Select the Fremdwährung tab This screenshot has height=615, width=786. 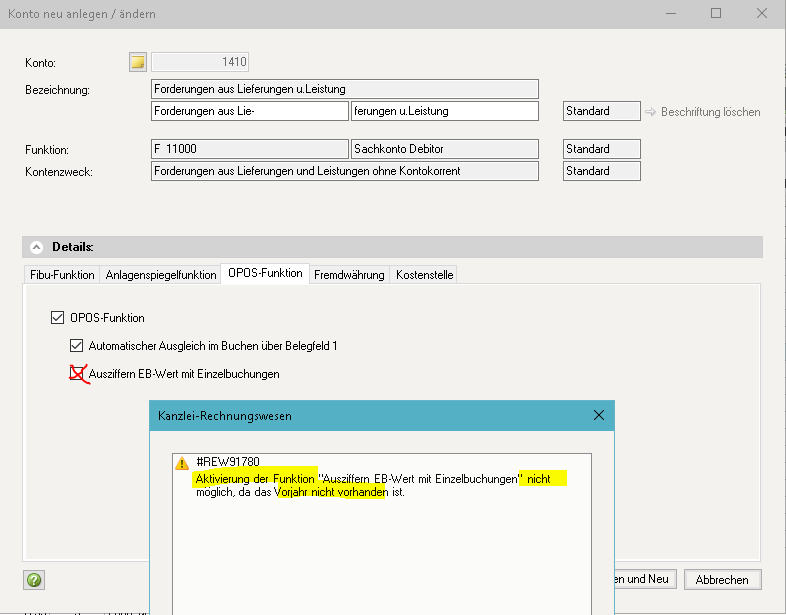point(349,275)
